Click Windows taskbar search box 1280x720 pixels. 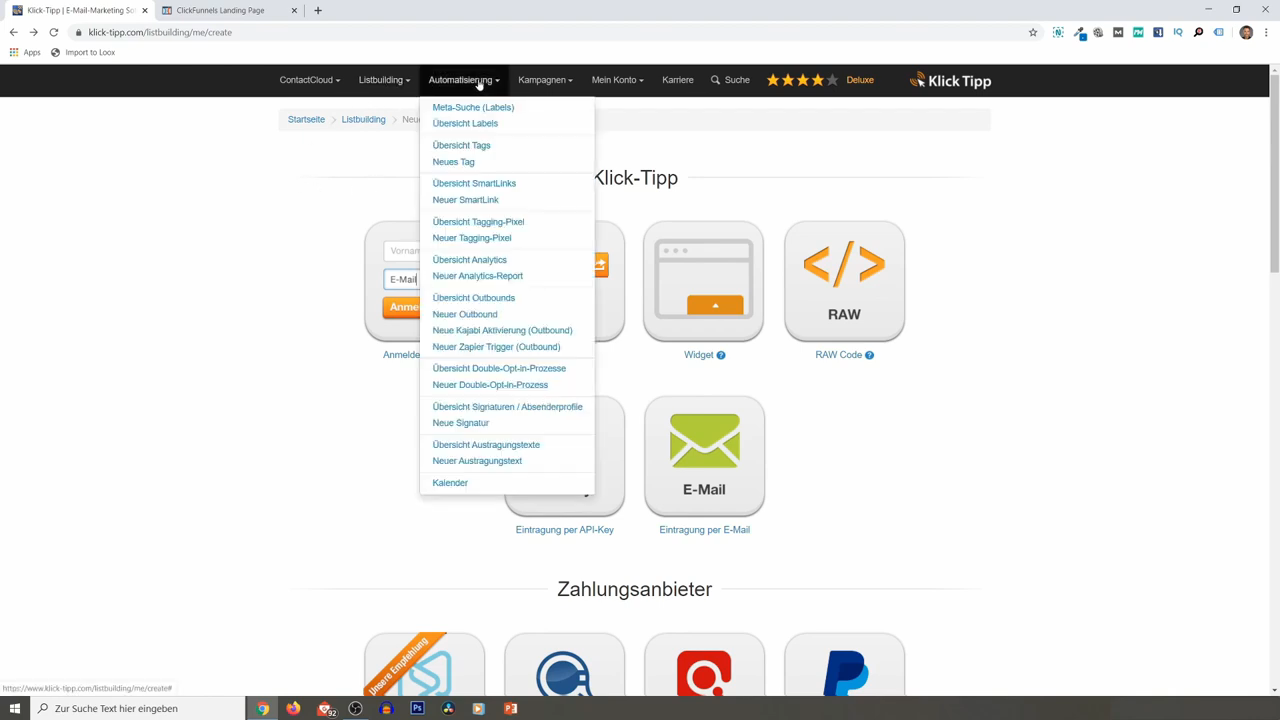[x=137, y=708]
